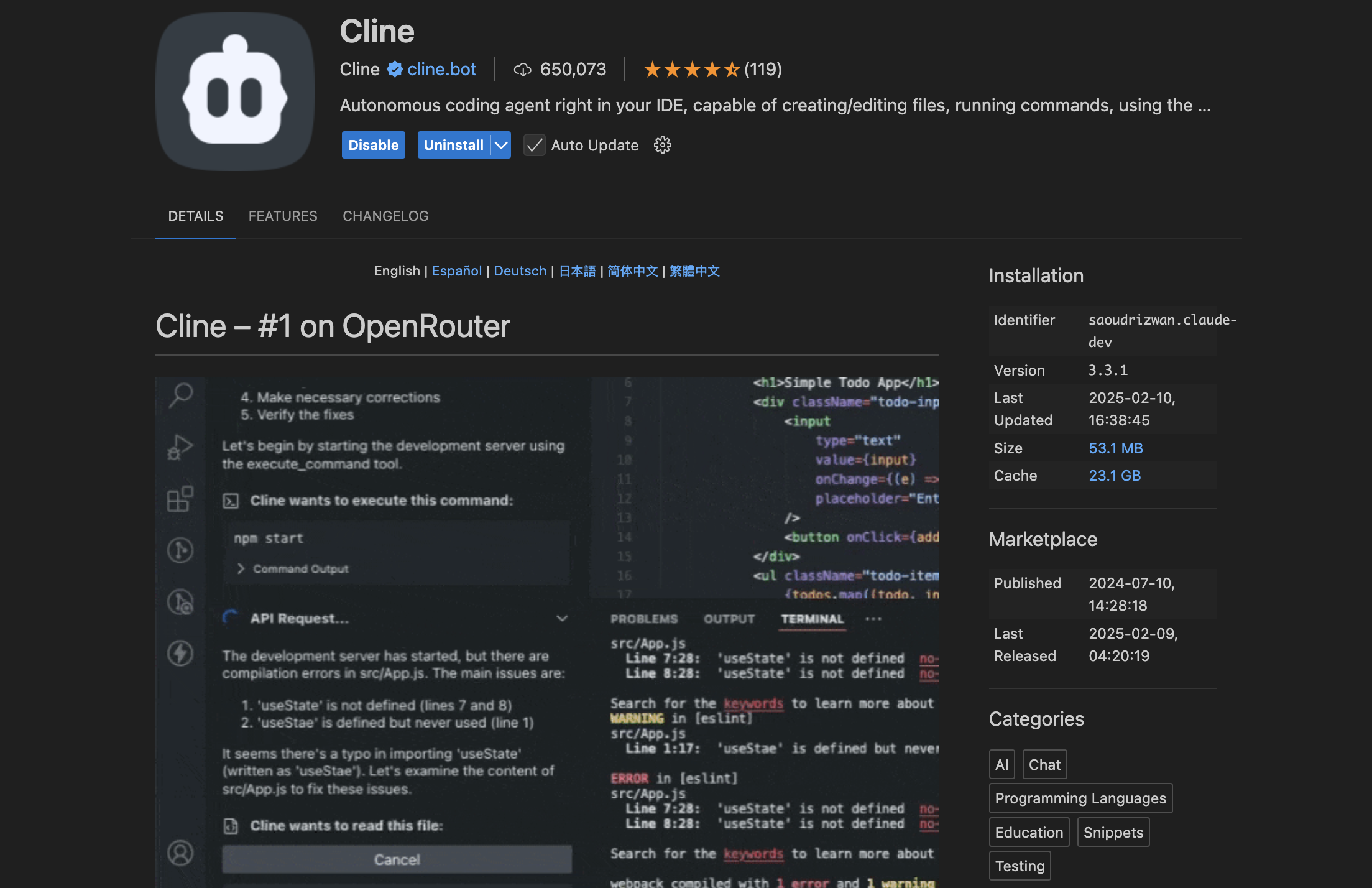Screen dimensions: 1372x888
Task: Select the Testing category tag
Action: click(1020, 866)
